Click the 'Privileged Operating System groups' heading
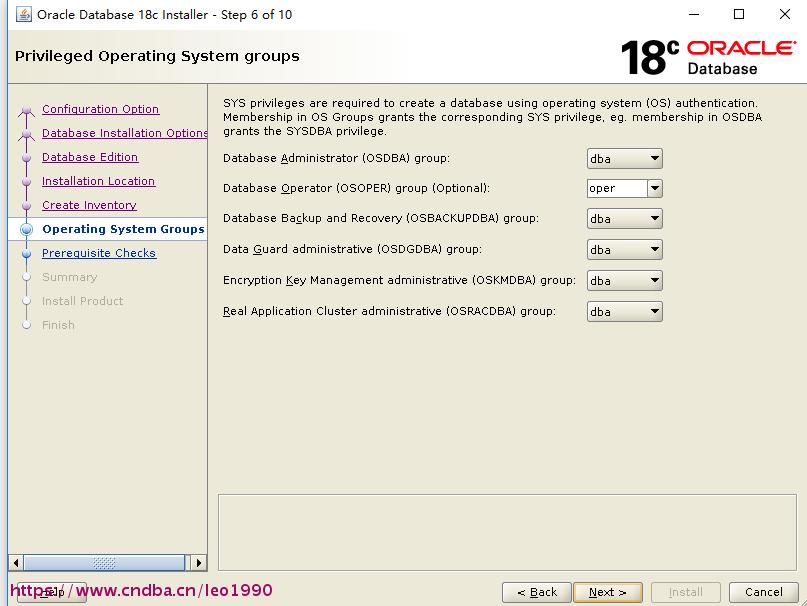Screen dimensions: 807x606 157,56
